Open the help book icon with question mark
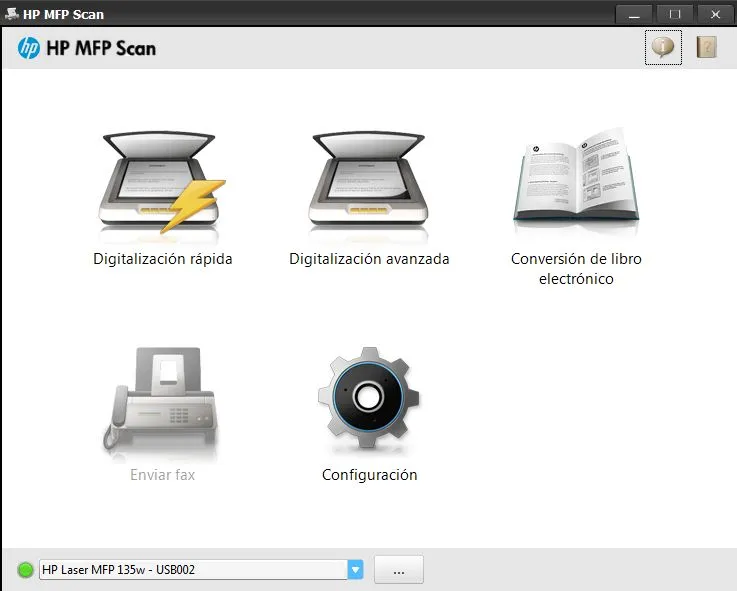This screenshot has width=737, height=591. pos(706,47)
